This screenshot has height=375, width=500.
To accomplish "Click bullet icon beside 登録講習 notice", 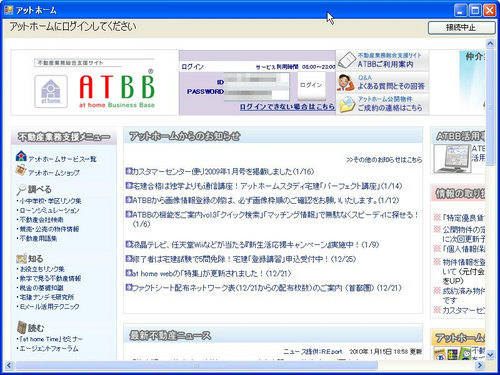I will tap(129, 258).
